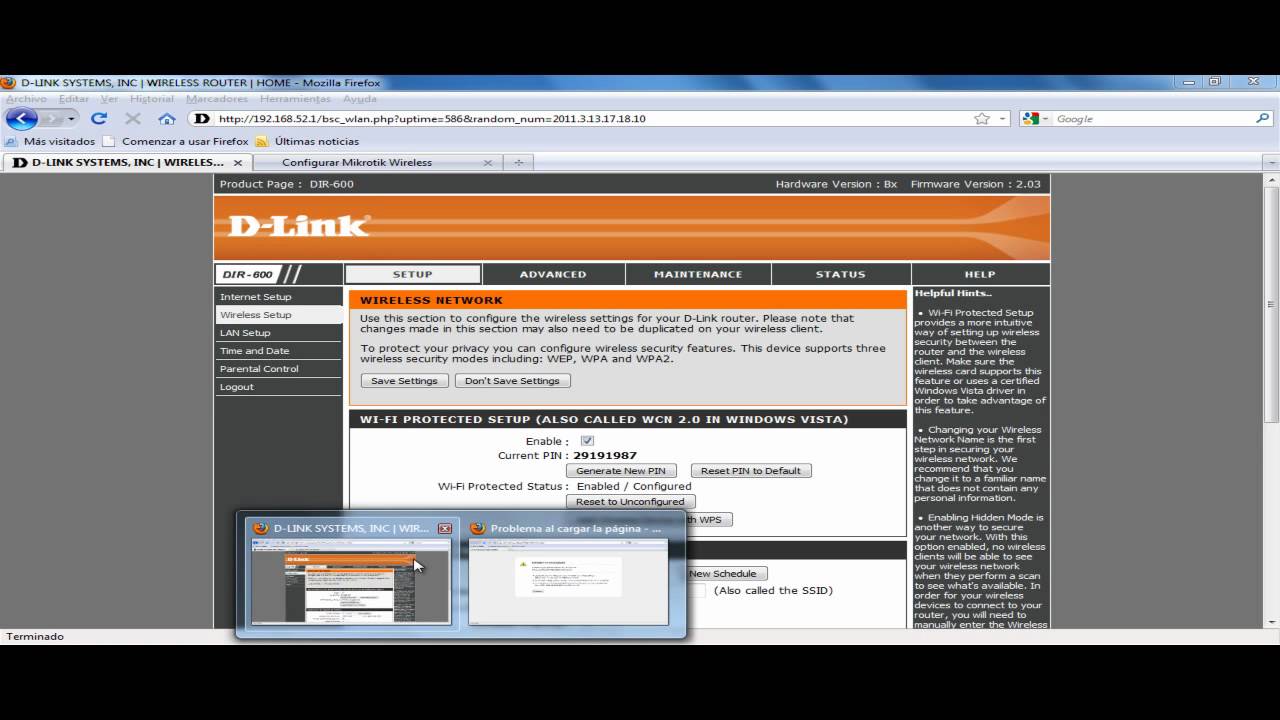Image resolution: width=1280 pixels, height=720 pixels.
Task: Click the Don't Save Settings button
Action: point(512,381)
